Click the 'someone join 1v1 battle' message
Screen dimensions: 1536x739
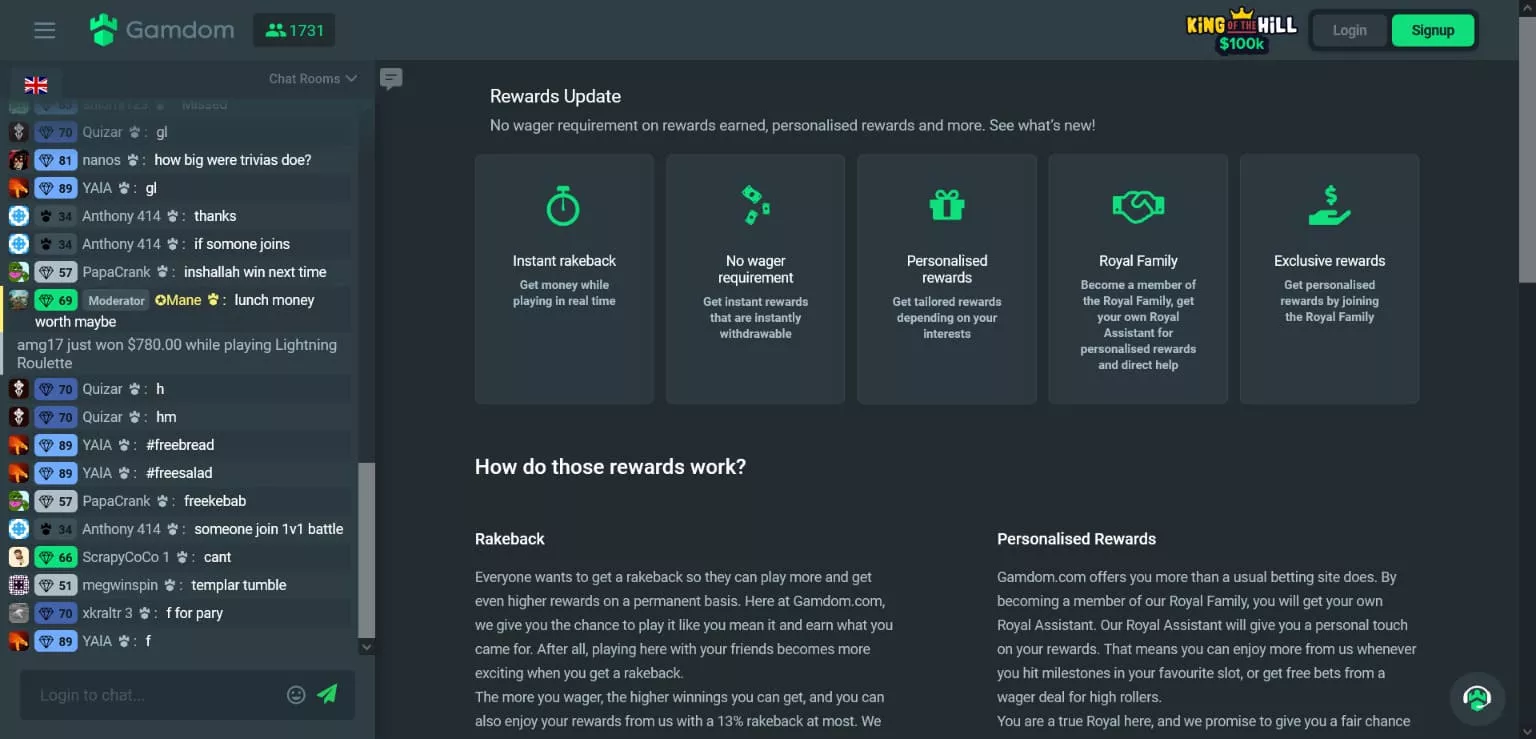pos(269,529)
